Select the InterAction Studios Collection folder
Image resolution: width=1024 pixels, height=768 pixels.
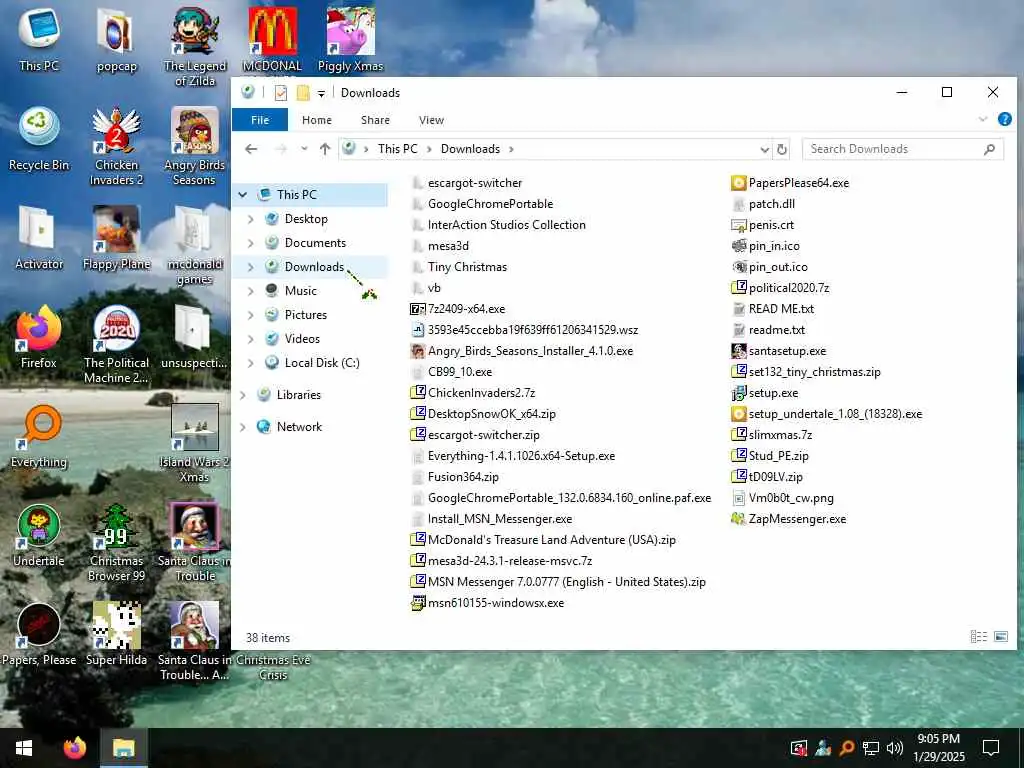pos(507,225)
